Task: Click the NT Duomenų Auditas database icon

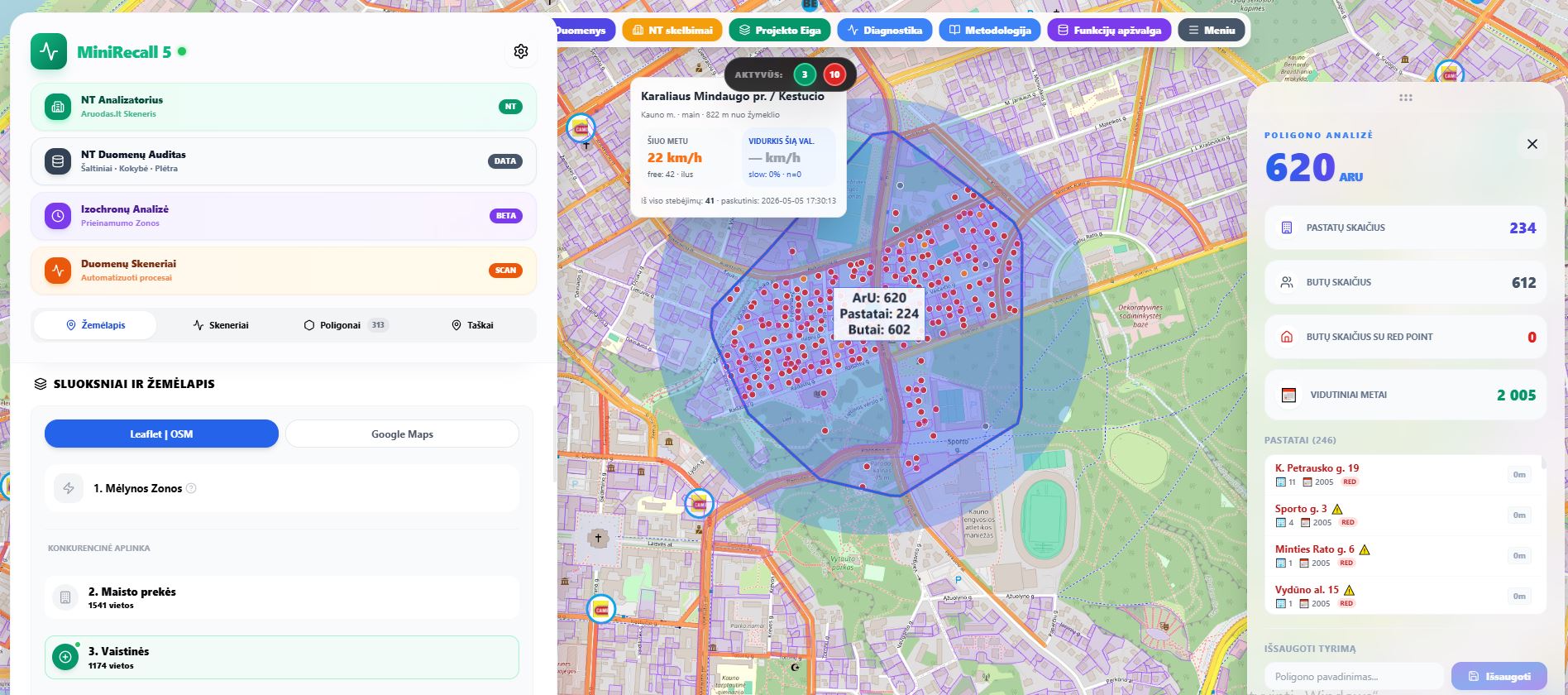Action: (58, 161)
